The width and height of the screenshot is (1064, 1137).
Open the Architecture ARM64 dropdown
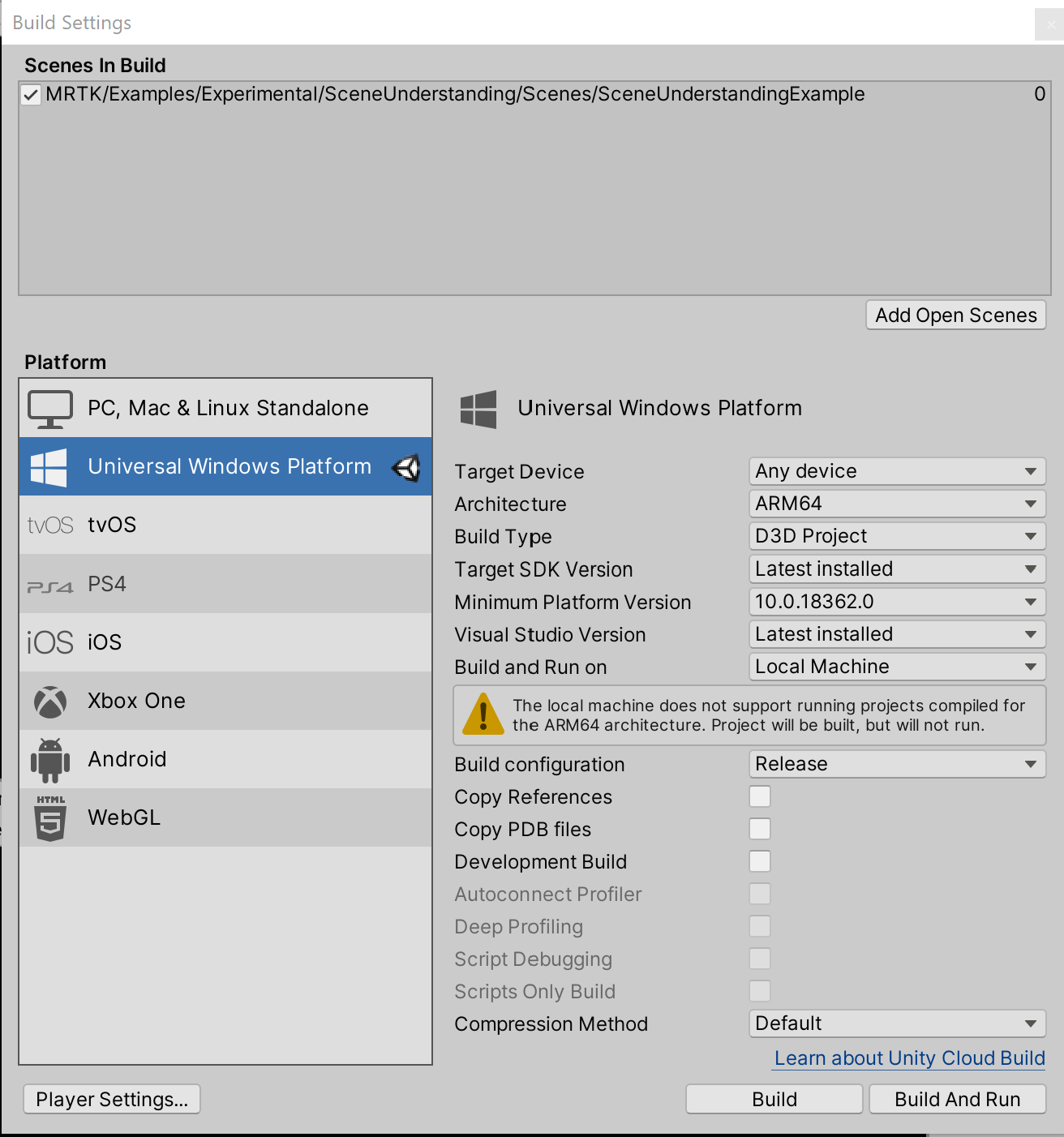pyautogui.click(x=897, y=504)
